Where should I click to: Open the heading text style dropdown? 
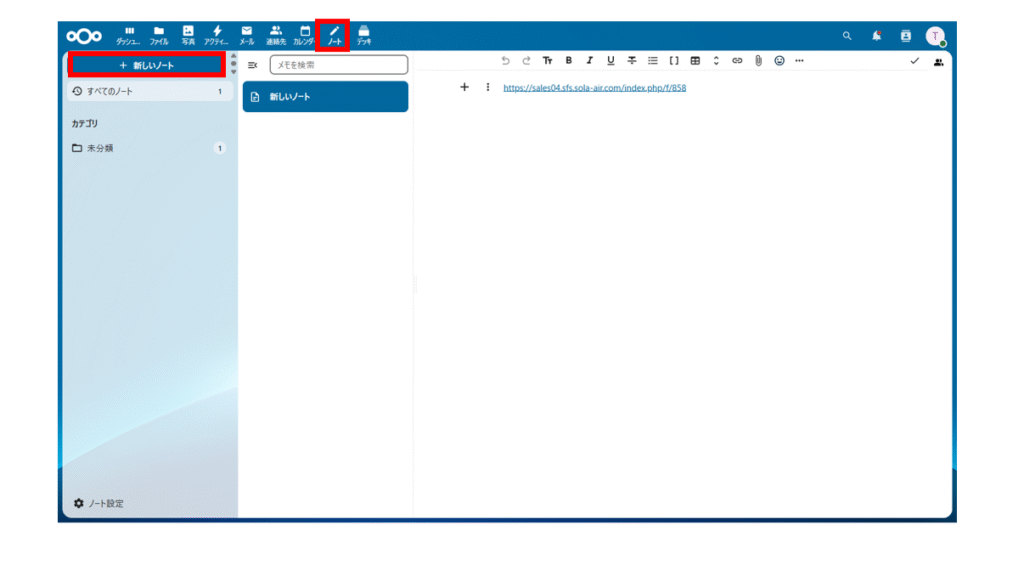click(x=547, y=61)
